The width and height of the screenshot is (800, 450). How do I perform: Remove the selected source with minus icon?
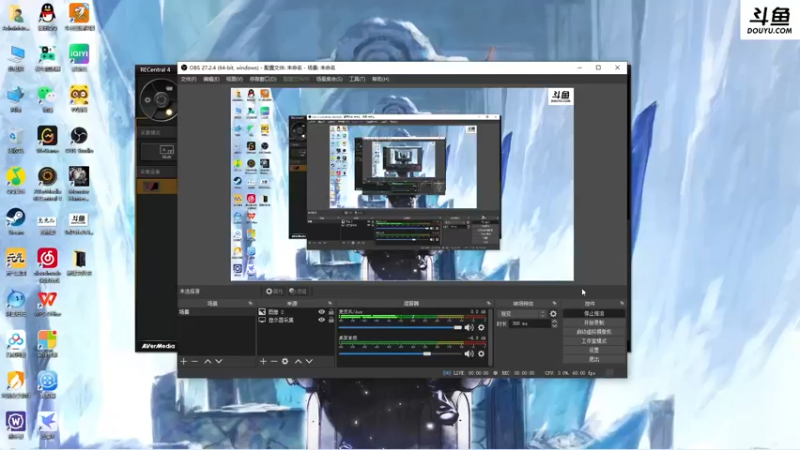[x=274, y=361]
